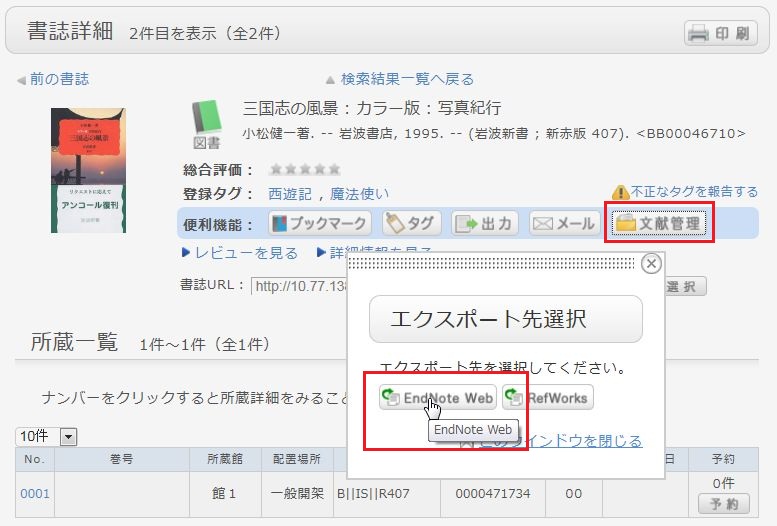
Task: Click the タグ tag button
Action: (410, 224)
